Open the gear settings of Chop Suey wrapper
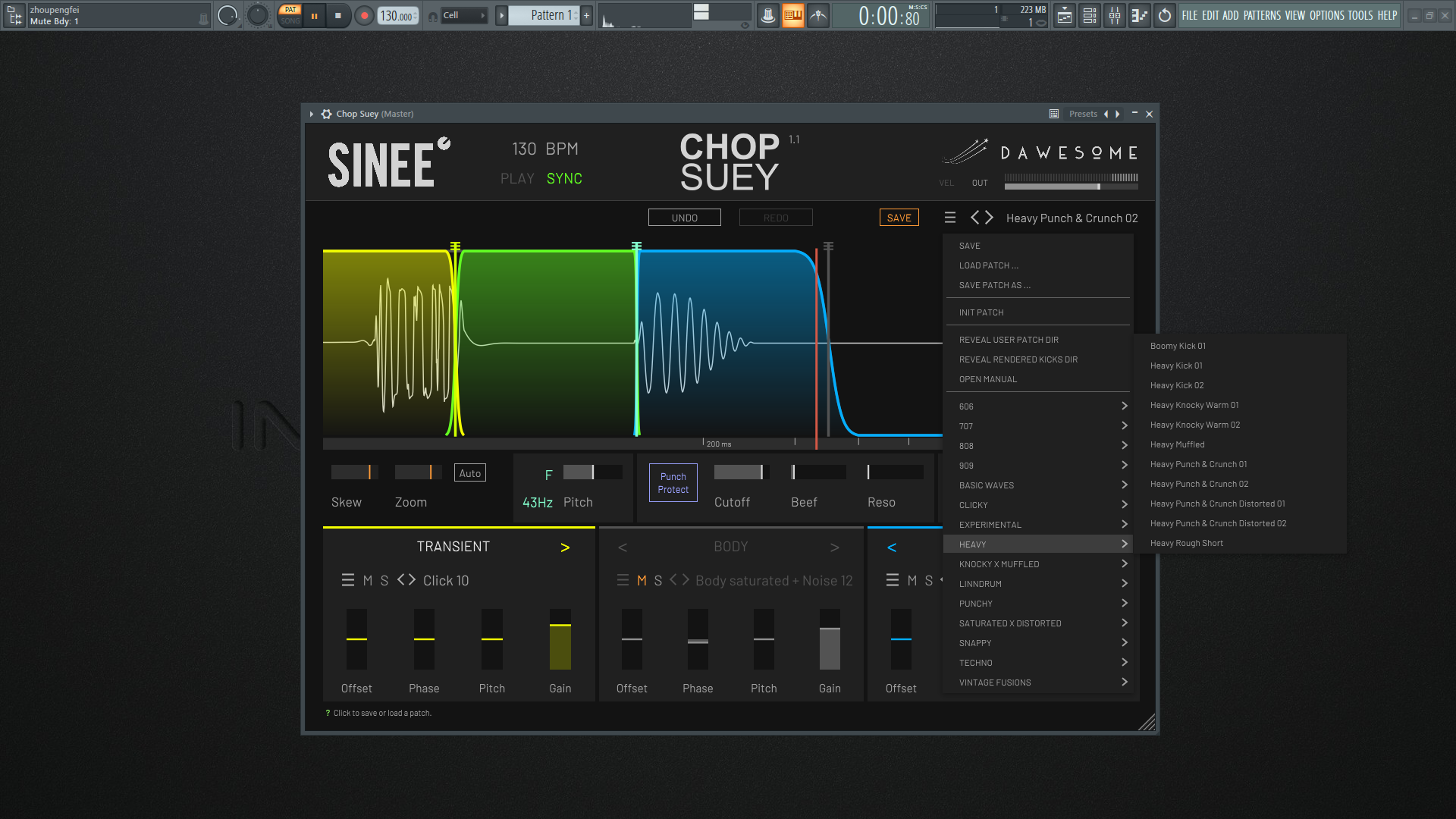 click(326, 114)
